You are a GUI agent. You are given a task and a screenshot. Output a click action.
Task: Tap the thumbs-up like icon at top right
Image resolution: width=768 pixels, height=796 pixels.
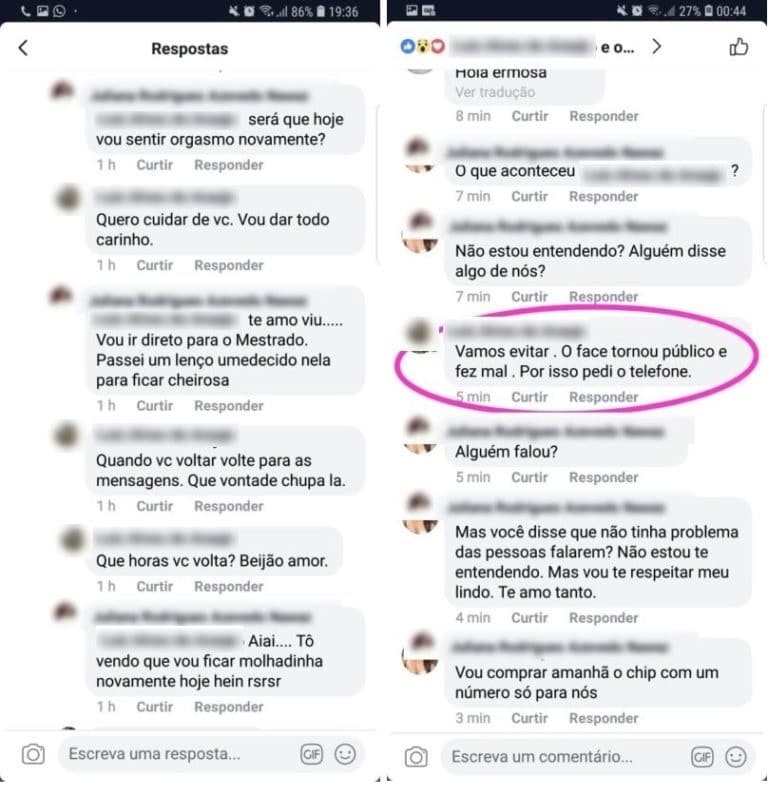click(738, 47)
